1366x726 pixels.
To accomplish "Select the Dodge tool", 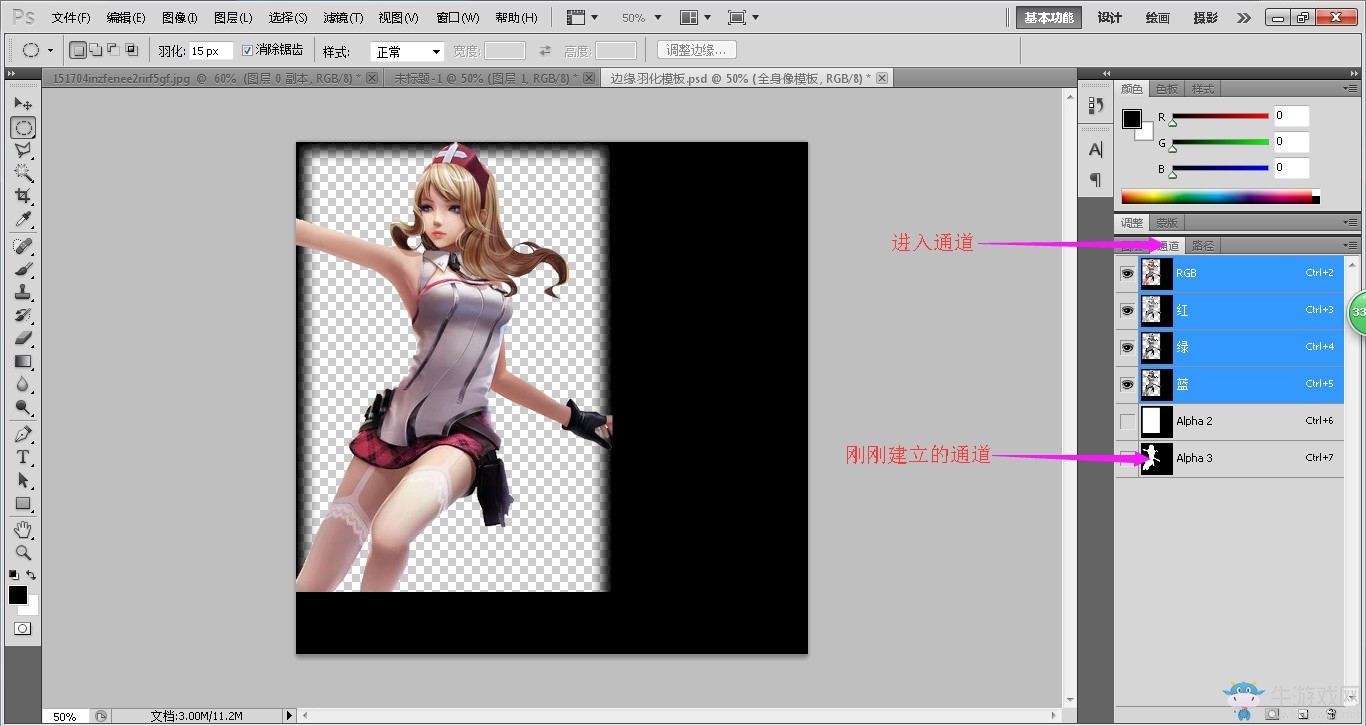I will (23, 407).
